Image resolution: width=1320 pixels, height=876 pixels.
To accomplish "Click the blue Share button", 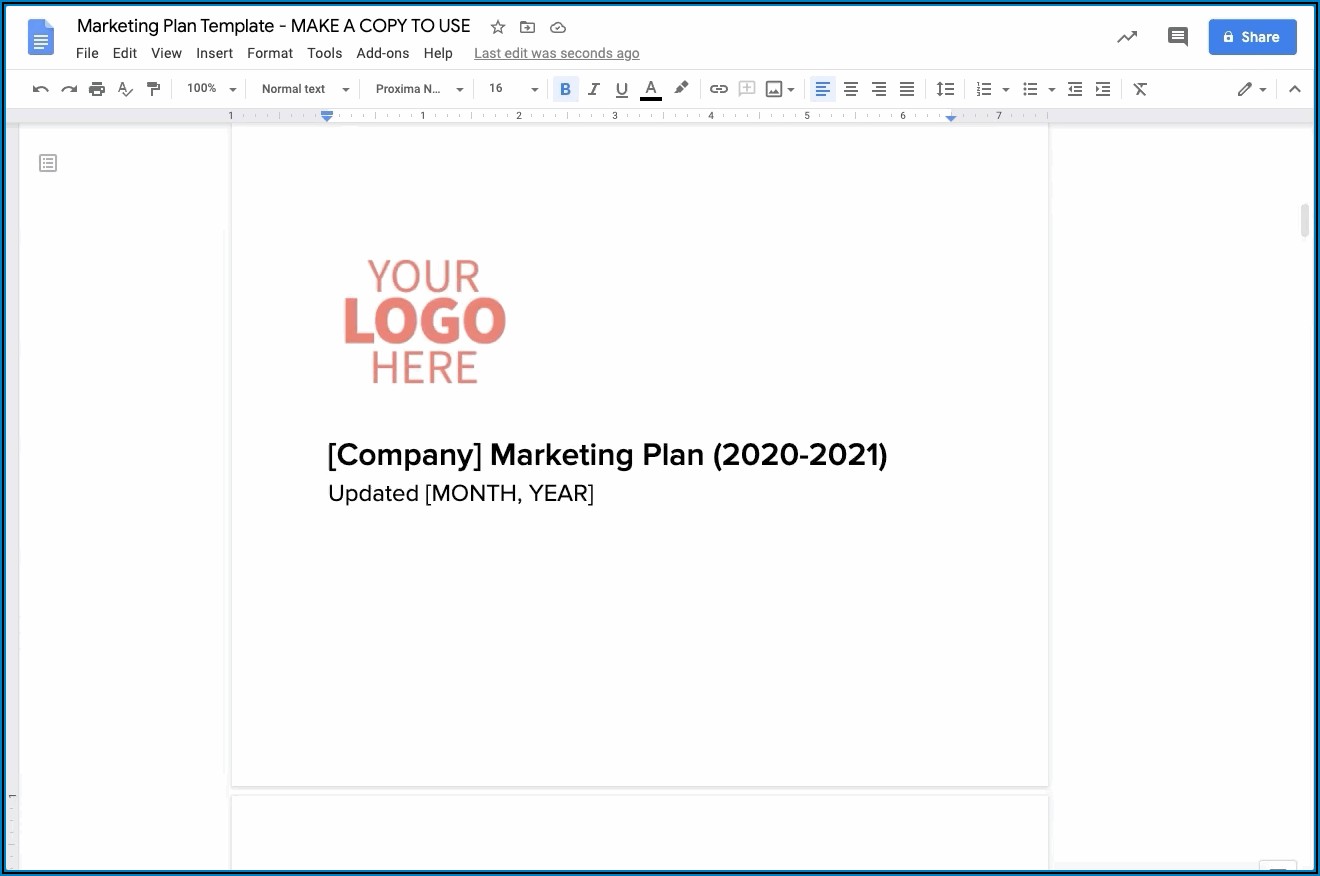I will 1252,37.
